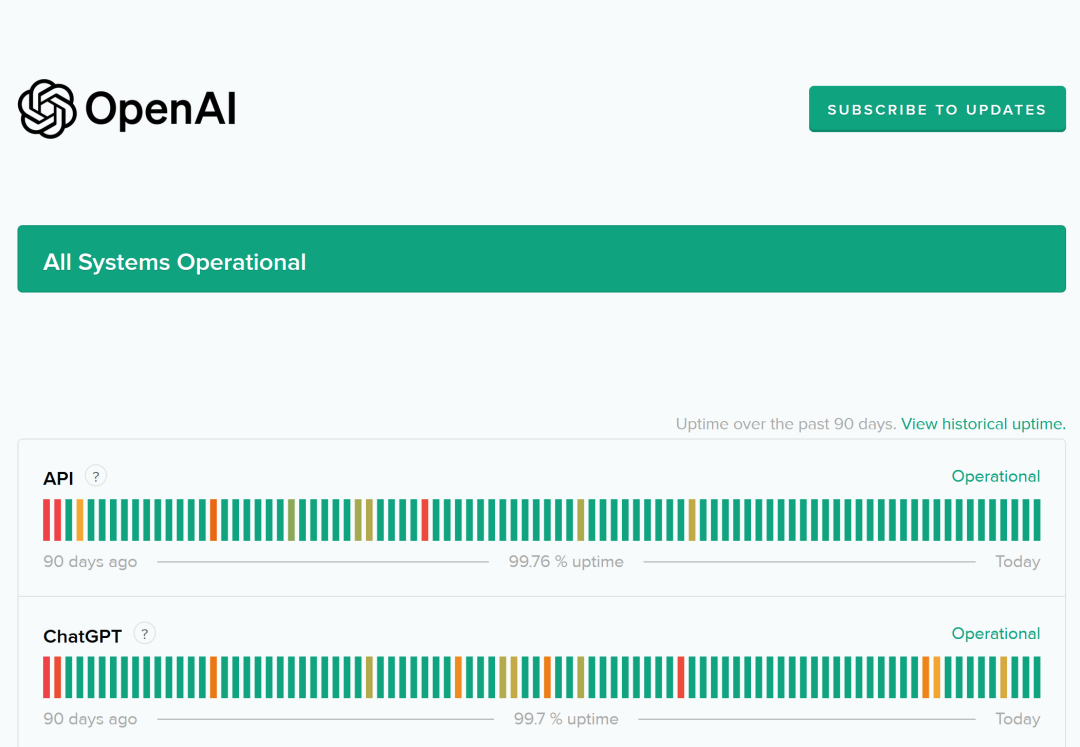Select last green bar in API uptime chart
The height and width of the screenshot is (747, 1080).
[1037, 520]
